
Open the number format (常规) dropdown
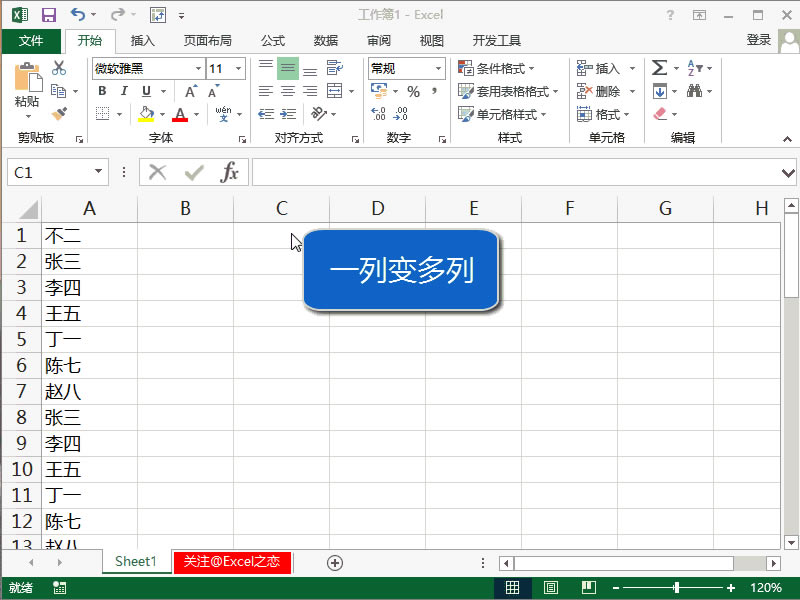click(437, 68)
